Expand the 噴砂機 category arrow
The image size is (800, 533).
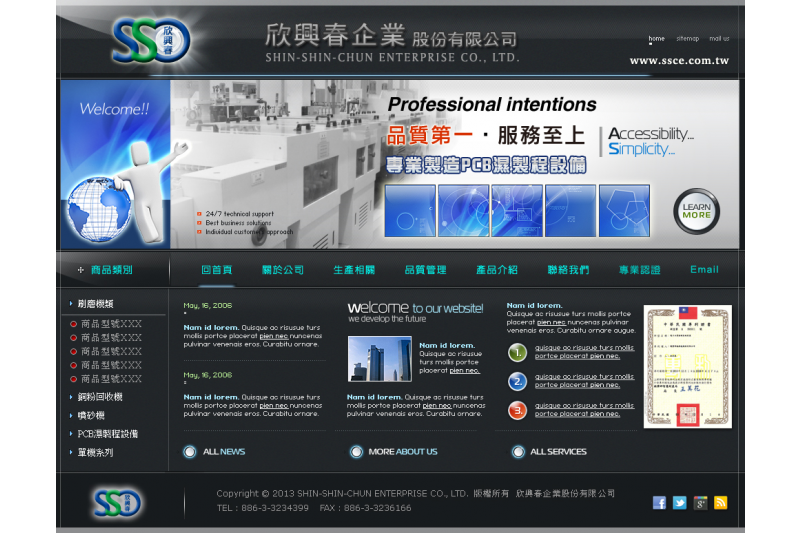71,416
